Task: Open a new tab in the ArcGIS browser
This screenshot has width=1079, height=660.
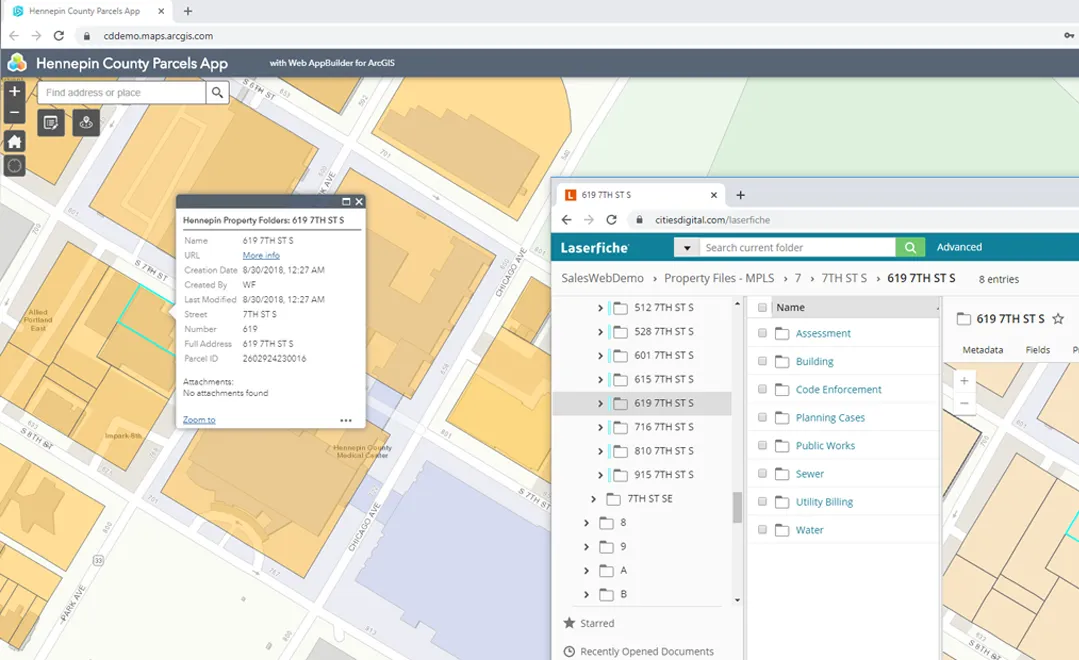Action: click(x=188, y=11)
